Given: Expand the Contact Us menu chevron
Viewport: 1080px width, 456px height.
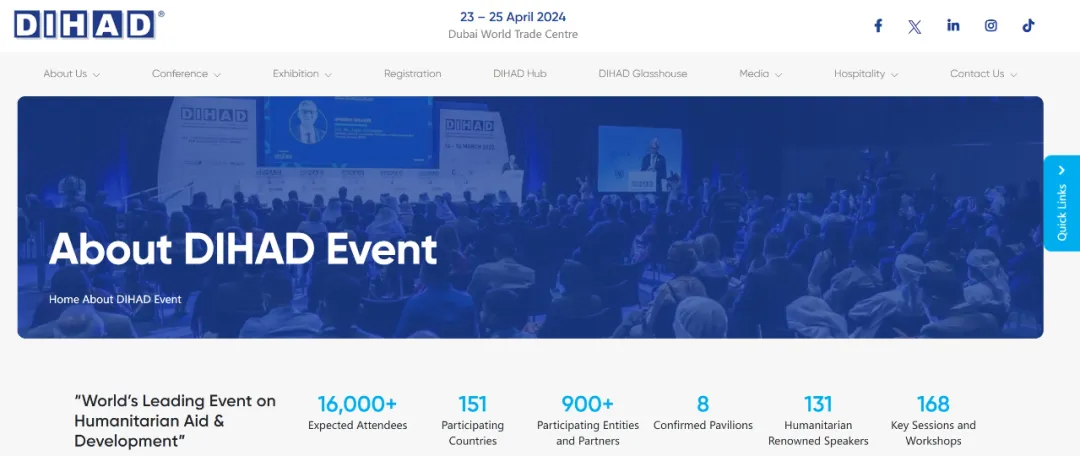Looking at the screenshot, I should [1013, 74].
